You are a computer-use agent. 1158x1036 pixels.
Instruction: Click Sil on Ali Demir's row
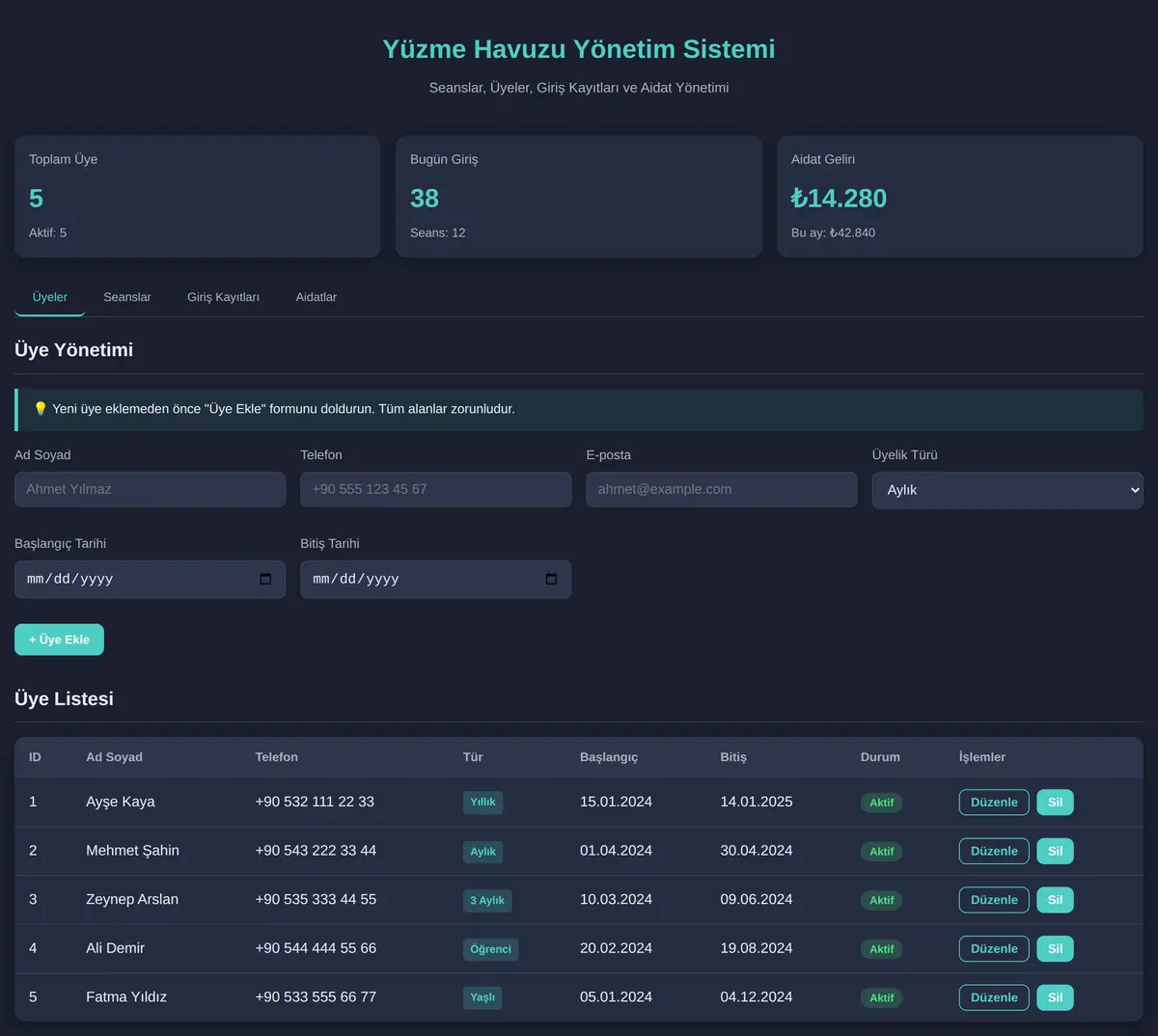click(x=1055, y=949)
